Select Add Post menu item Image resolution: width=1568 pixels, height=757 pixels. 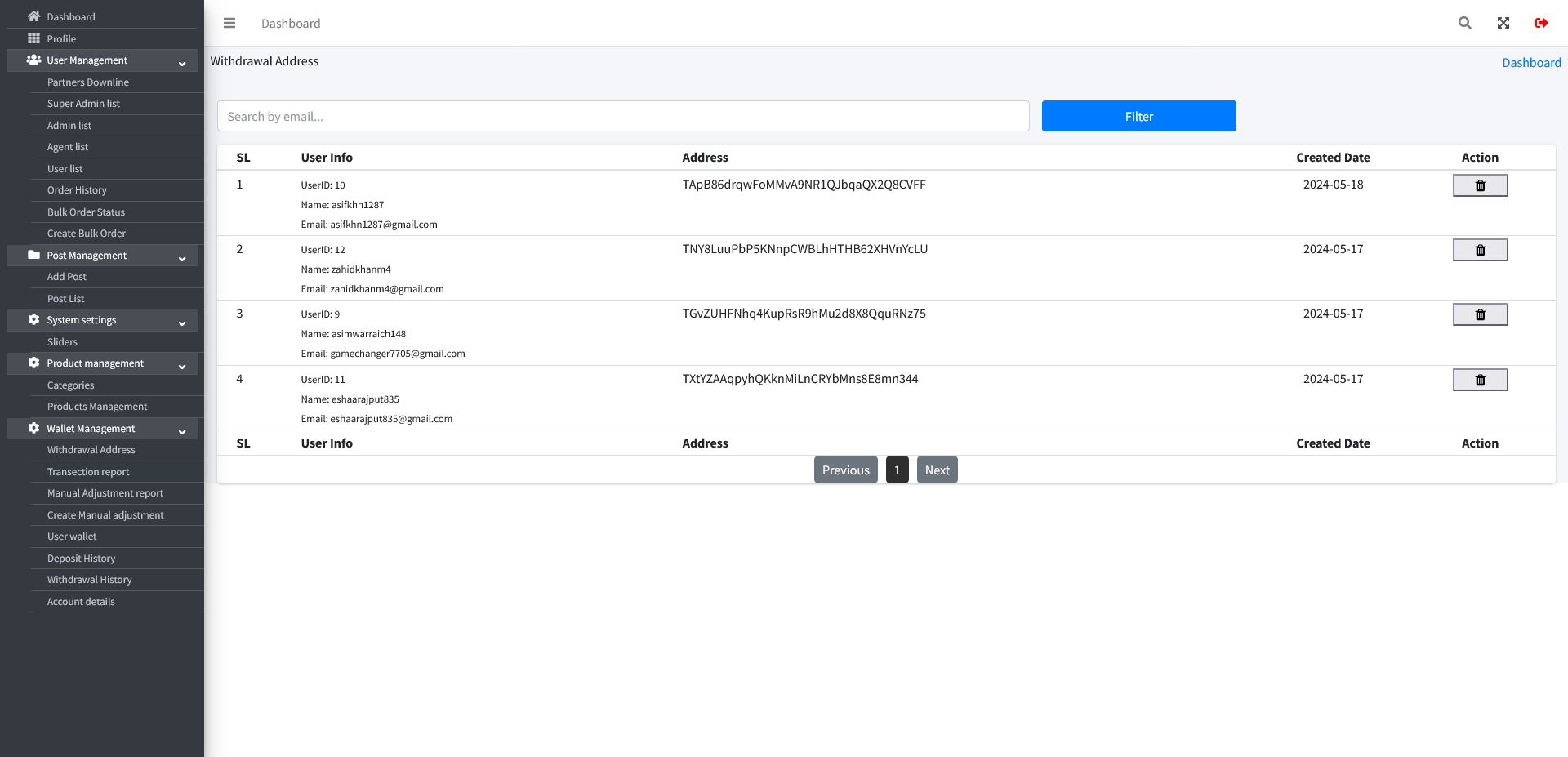pos(67,277)
